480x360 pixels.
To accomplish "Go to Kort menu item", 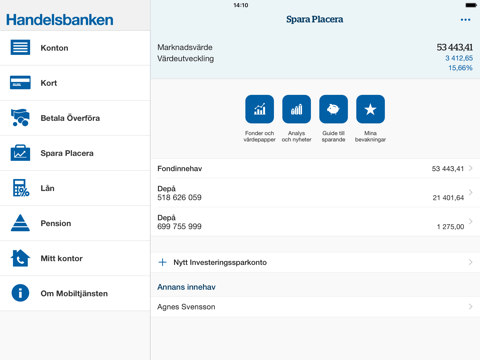I will coord(75,83).
